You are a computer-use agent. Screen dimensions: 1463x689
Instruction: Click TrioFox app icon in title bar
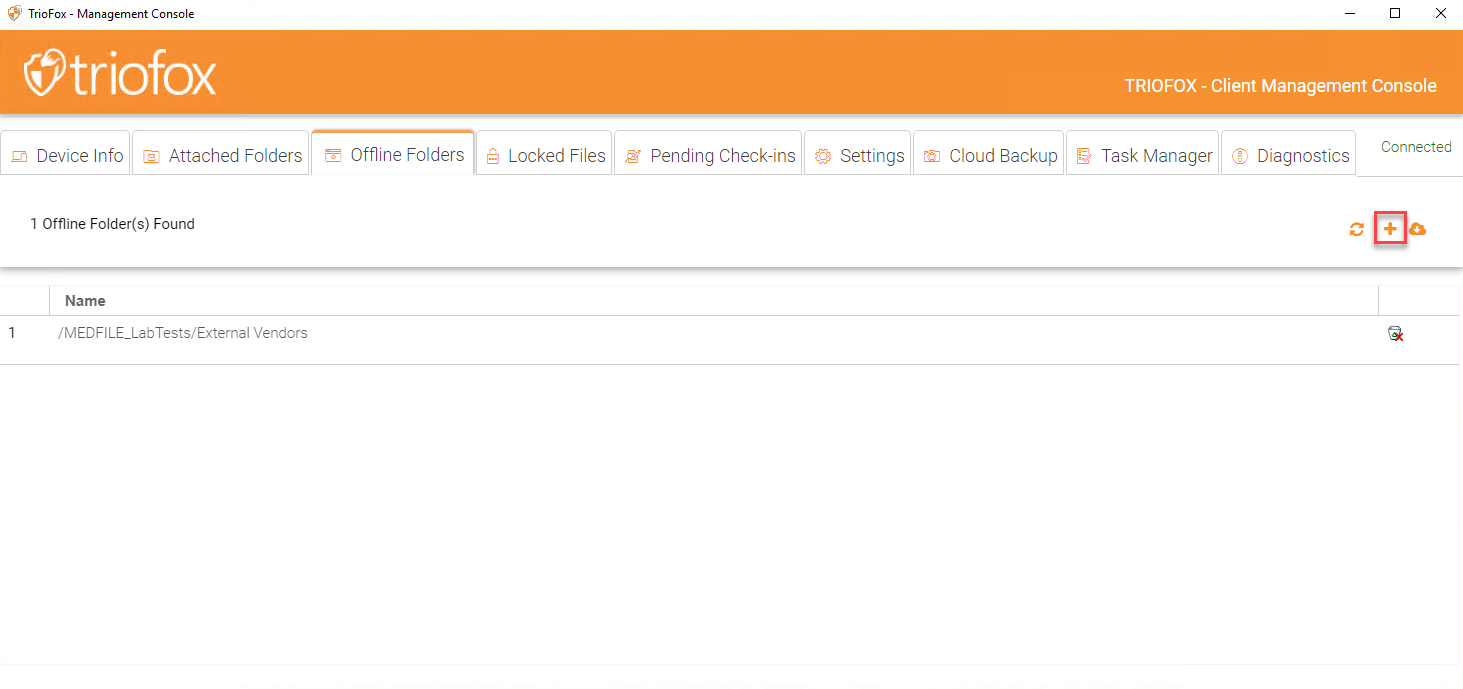click(15, 14)
